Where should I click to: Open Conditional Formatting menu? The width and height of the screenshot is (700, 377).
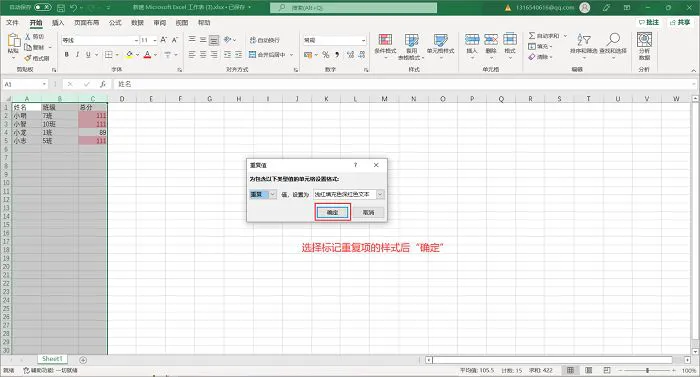click(x=385, y=46)
